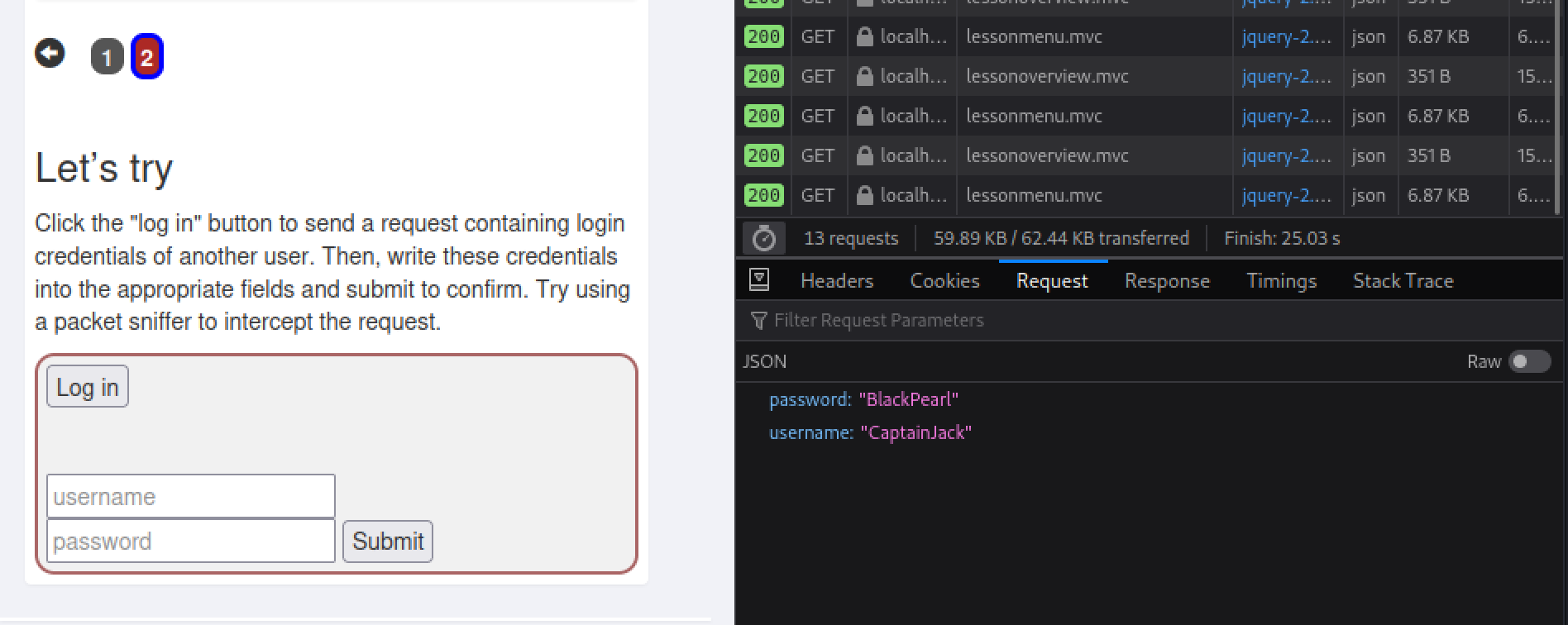Open performance analysis via the stopwatch icon
The image size is (1568, 625).
pyautogui.click(x=763, y=239)
